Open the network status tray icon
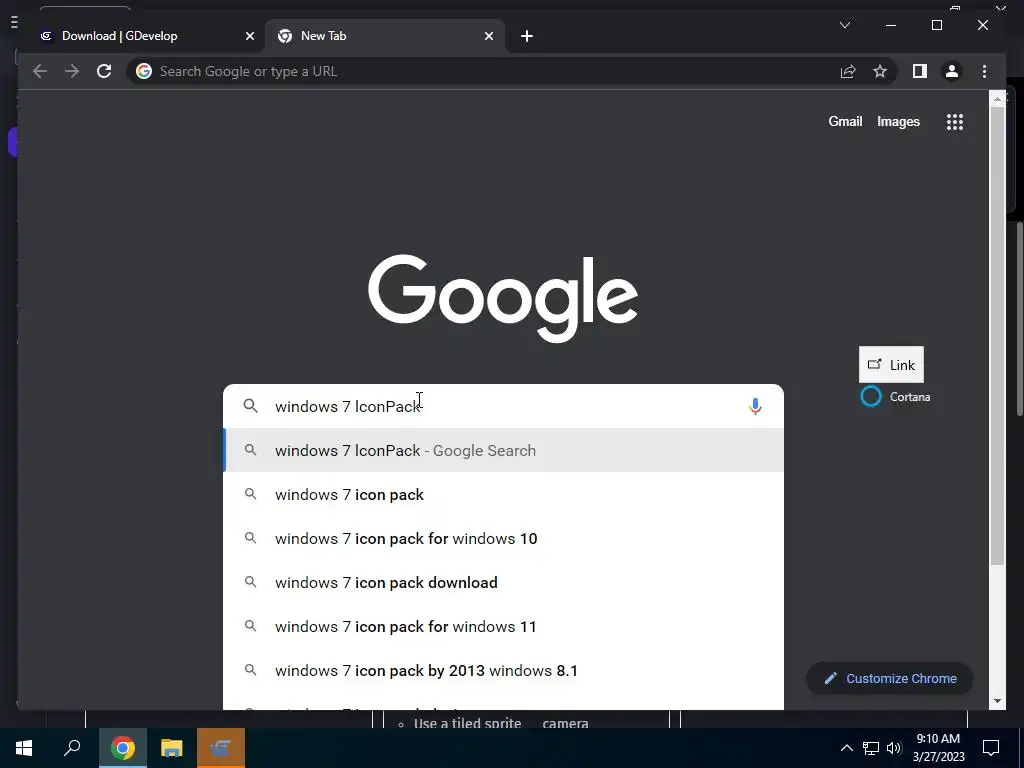 pyautogui.click(x=871, y=748)
